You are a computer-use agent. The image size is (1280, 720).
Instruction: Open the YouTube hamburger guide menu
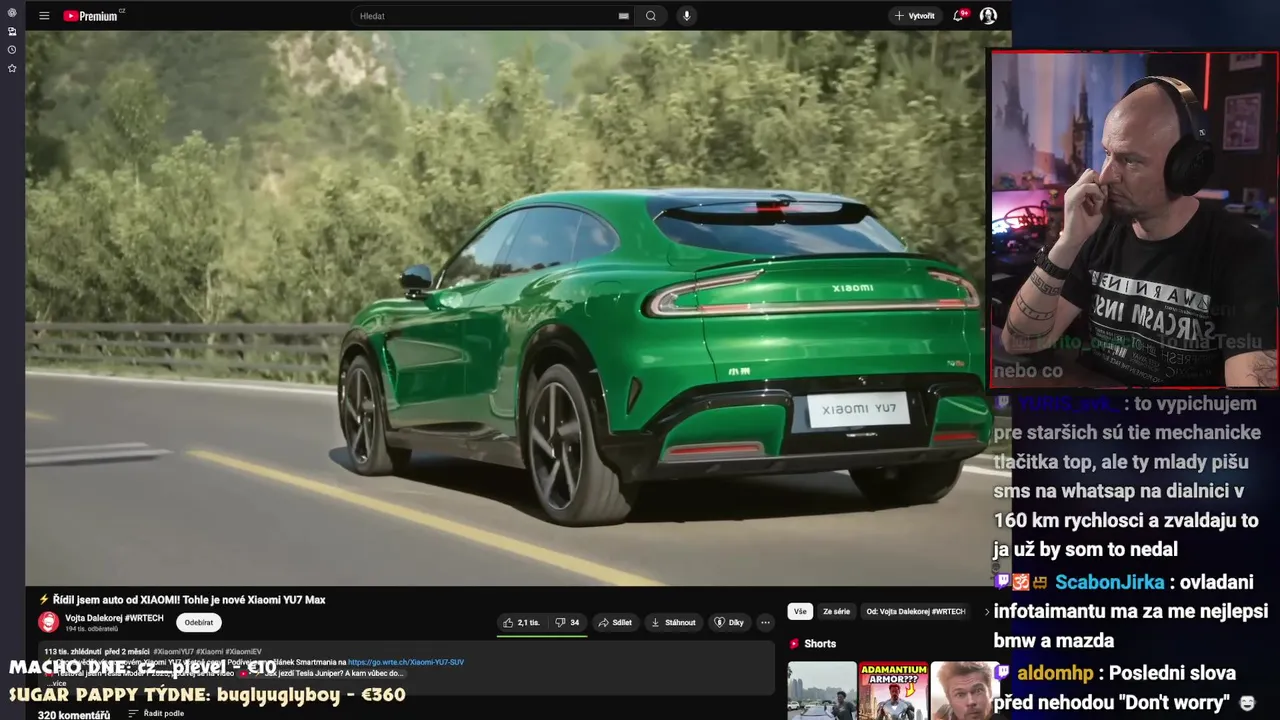click(x=44, y=16)
